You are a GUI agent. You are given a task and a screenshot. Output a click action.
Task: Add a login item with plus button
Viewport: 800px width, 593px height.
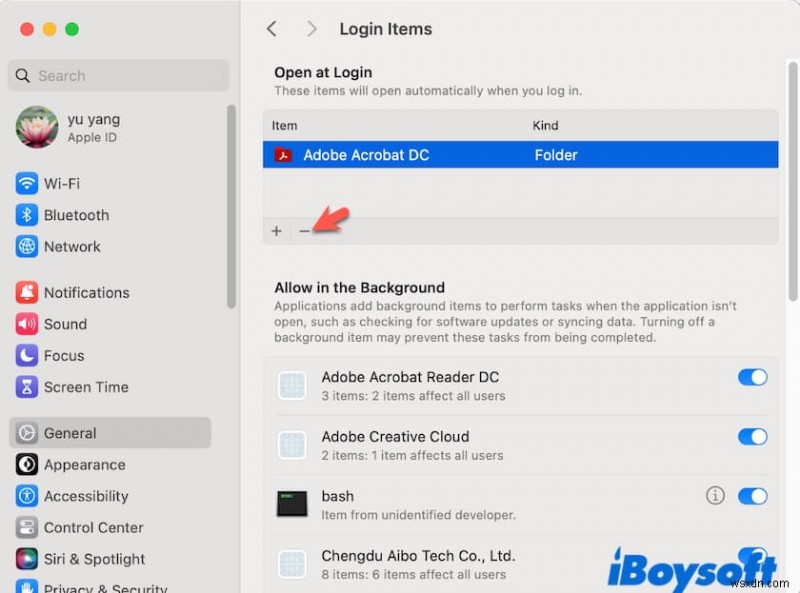[x=277, y=231]
